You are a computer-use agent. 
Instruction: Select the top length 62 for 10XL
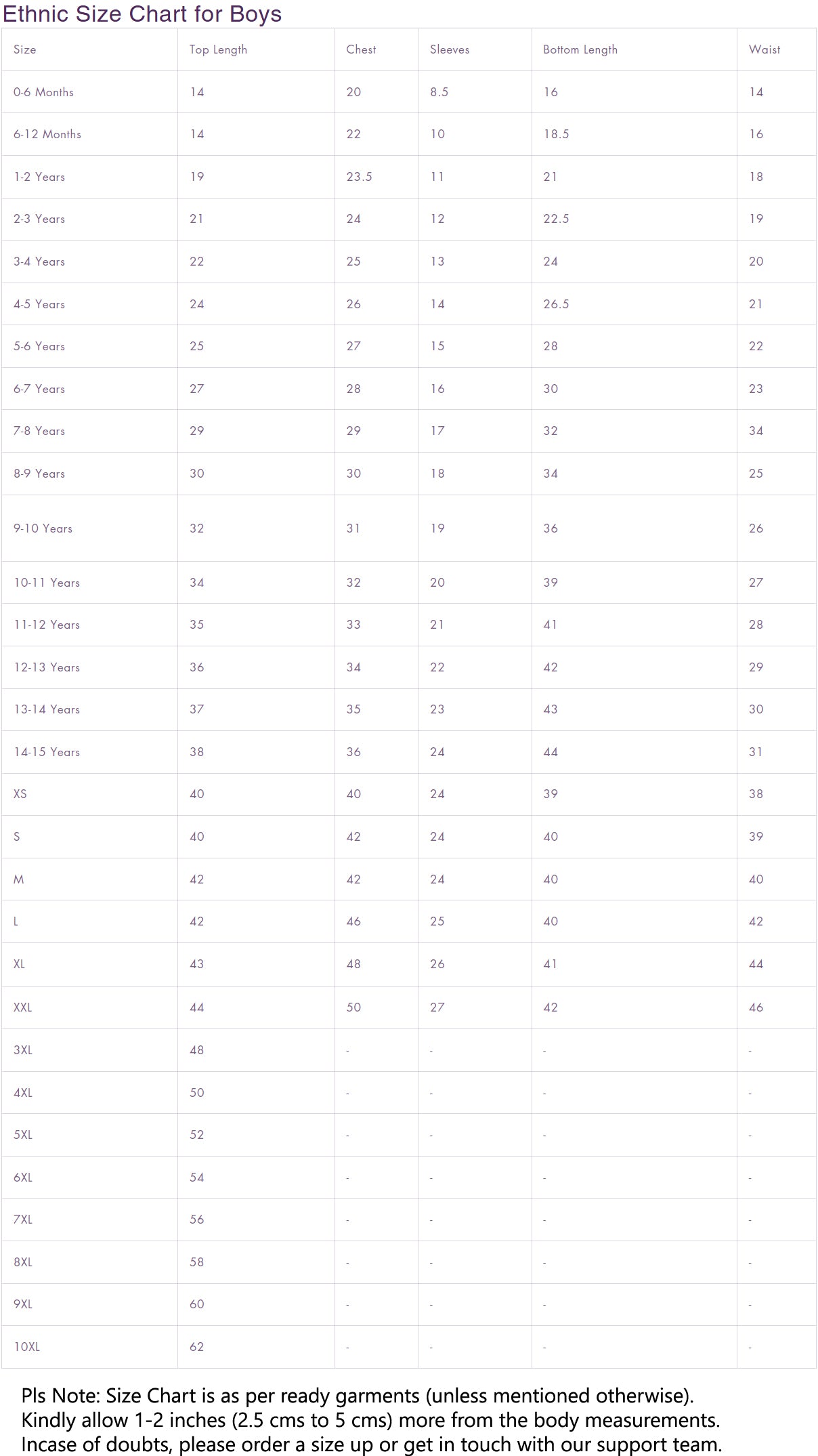tap(197, 1347)
